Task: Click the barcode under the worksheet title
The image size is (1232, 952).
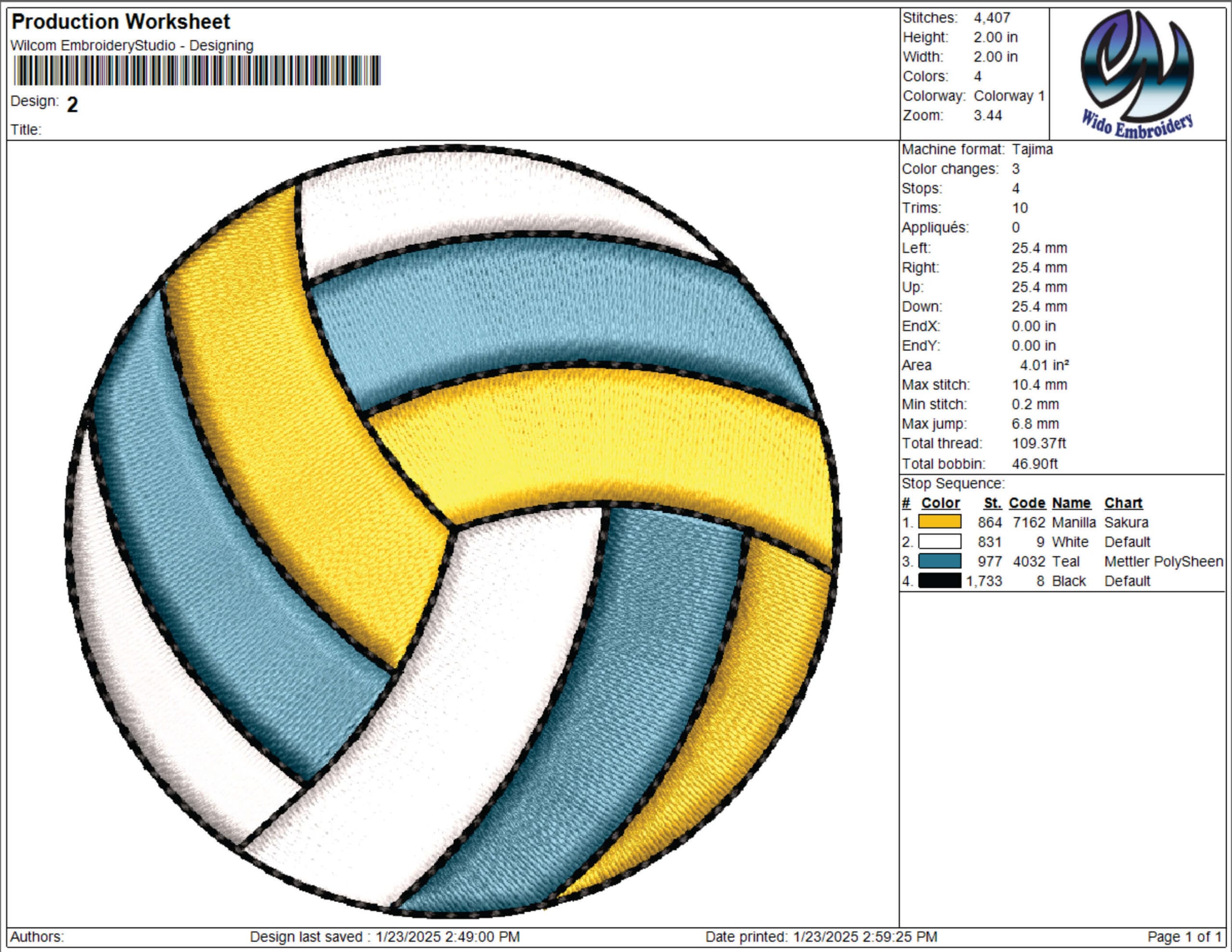Action: [197, 71]
